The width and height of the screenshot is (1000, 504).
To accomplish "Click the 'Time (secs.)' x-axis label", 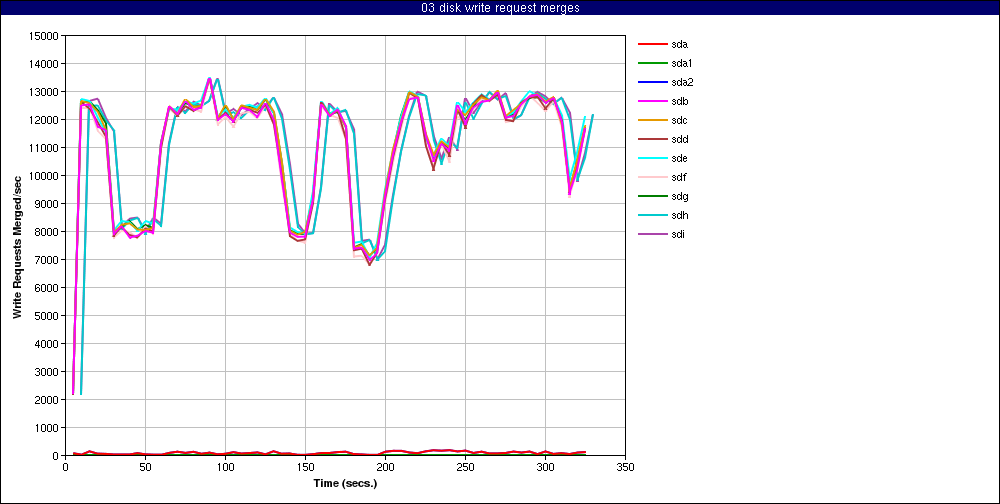I will [x=346, y=484].
